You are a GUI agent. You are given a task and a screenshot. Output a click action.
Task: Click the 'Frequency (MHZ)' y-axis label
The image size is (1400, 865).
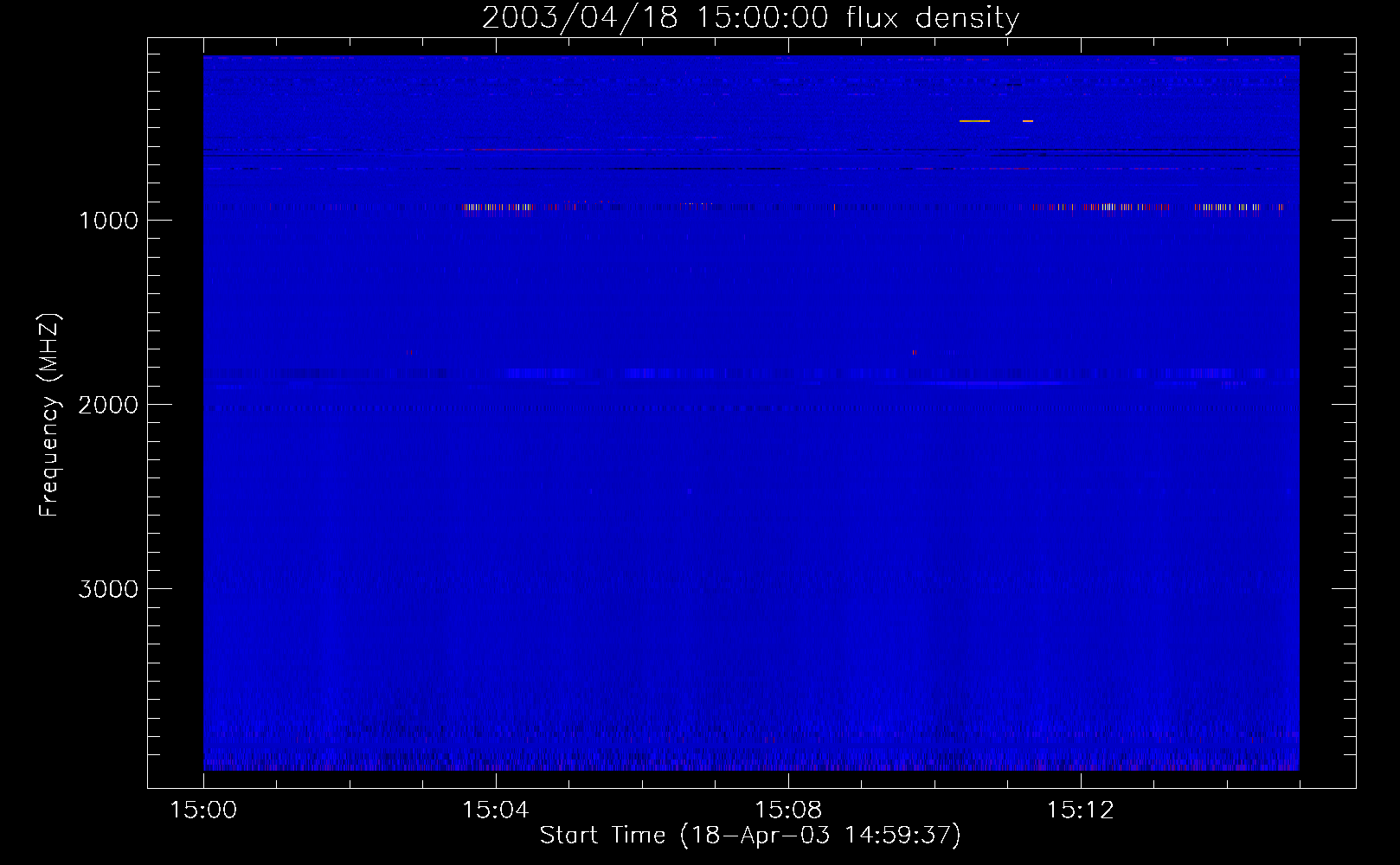(x=49, y=416)
